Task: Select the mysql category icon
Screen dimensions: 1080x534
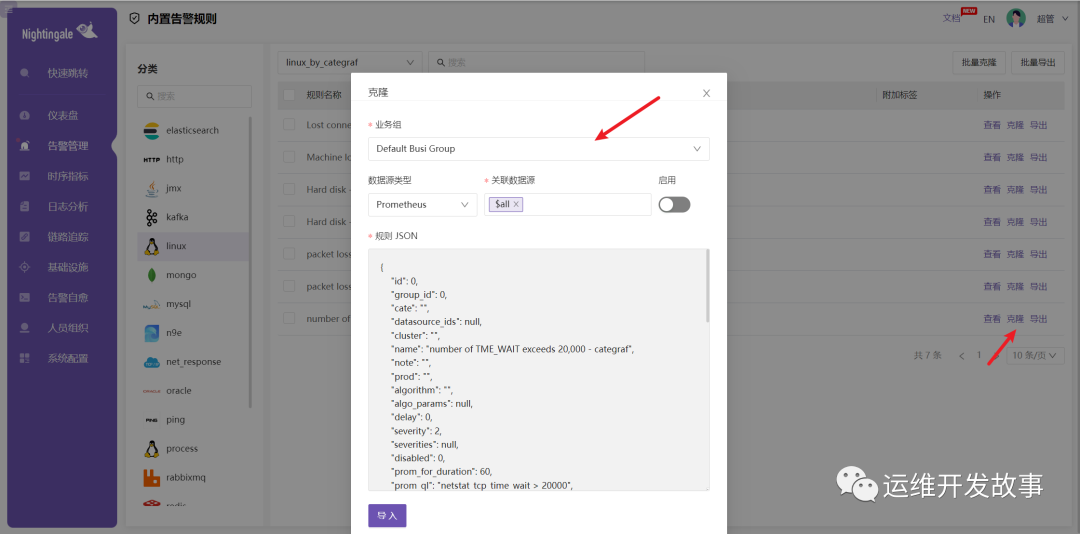Action: point(152,304)
